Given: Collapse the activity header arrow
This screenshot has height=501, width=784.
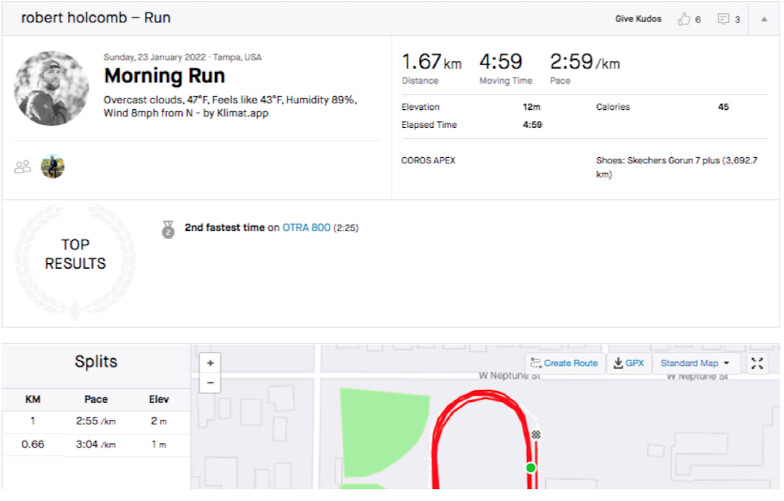Looking at the screenshot, I should pyautogui.click(x=764, y=19).
